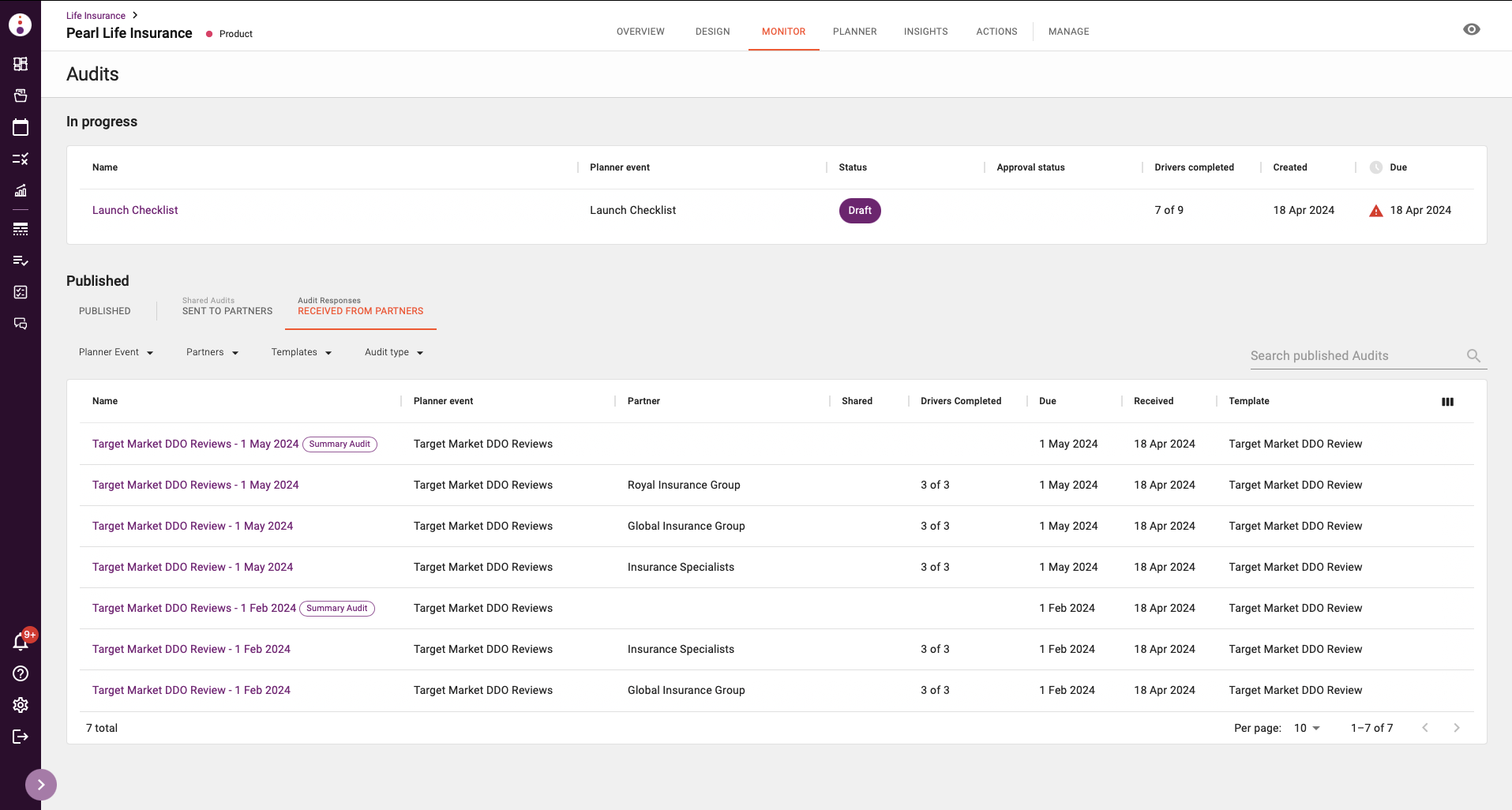Click the '1–7 of 7' pagination text
This screenshot has height=810, width=1512.
(1371, 728)
